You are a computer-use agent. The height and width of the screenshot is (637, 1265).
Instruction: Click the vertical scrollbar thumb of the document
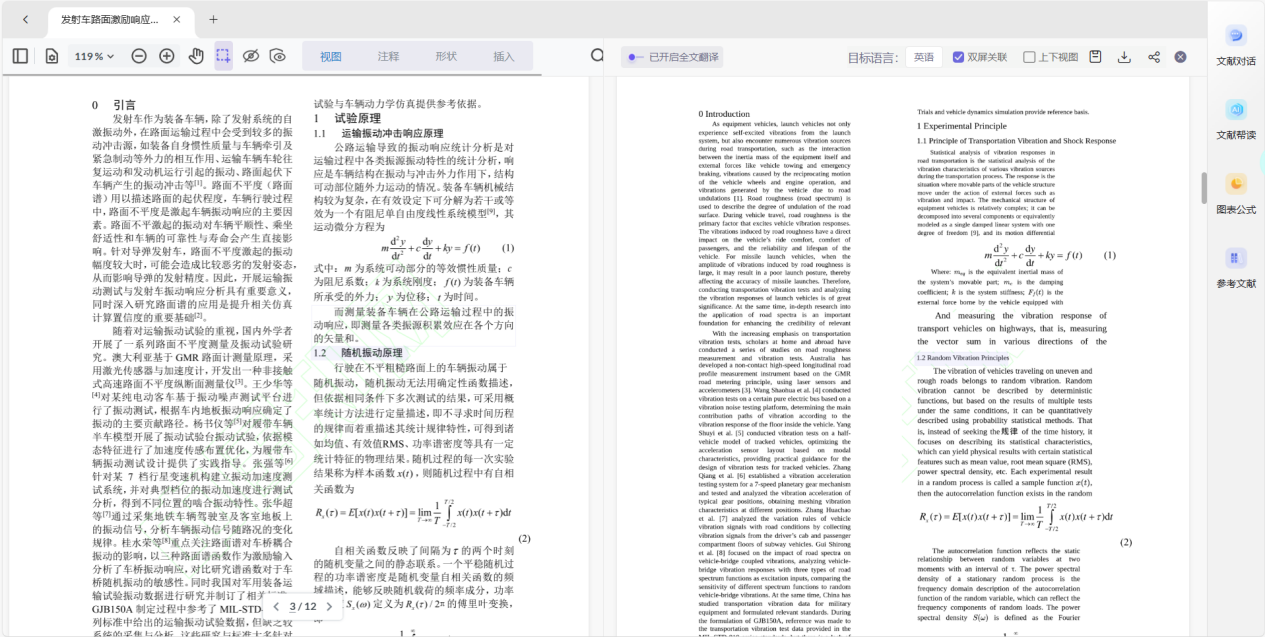pyautogui.click(x=1203, y=187)
